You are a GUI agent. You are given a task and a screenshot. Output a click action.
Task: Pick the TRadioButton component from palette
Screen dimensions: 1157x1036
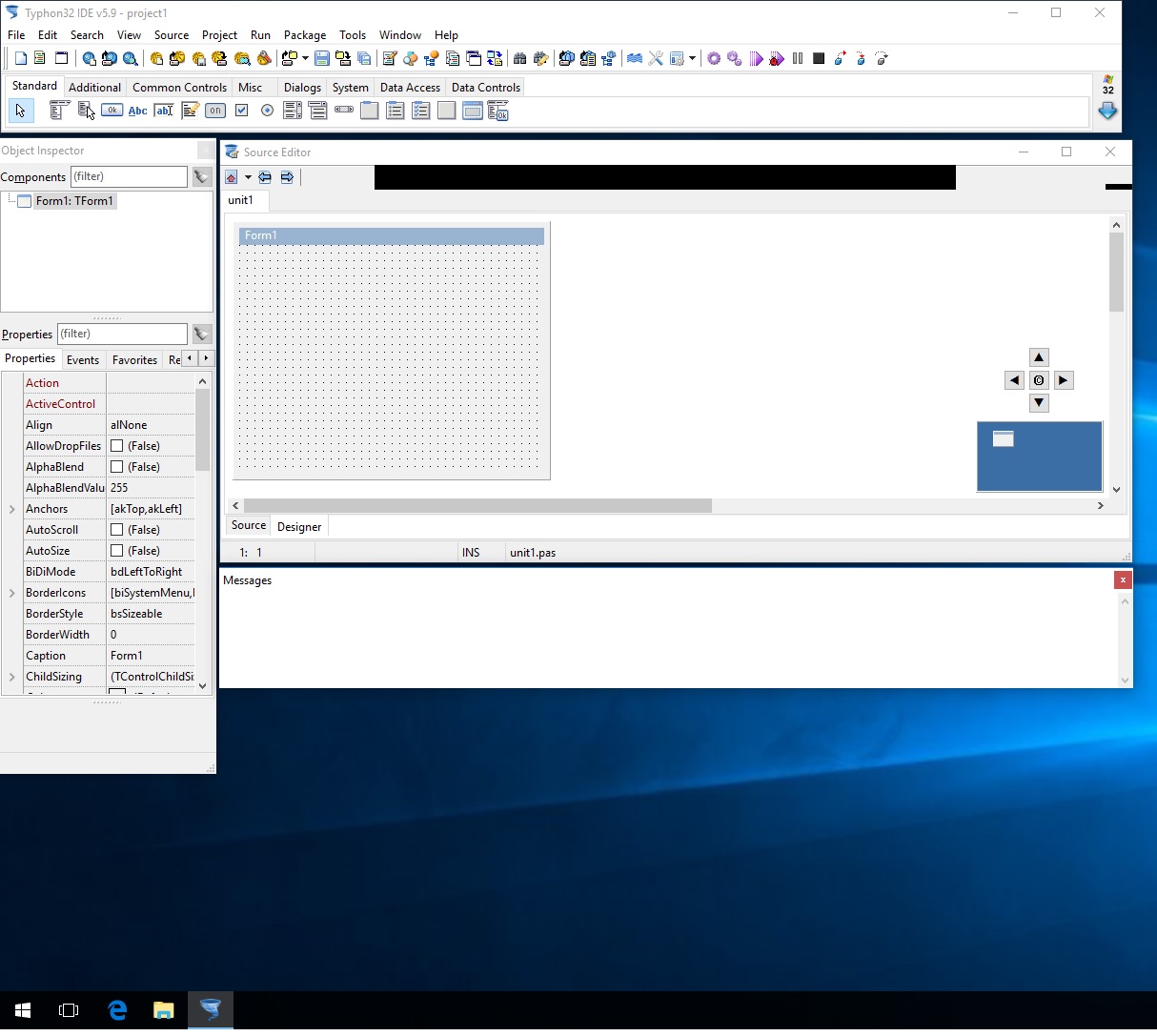[267, 111]
